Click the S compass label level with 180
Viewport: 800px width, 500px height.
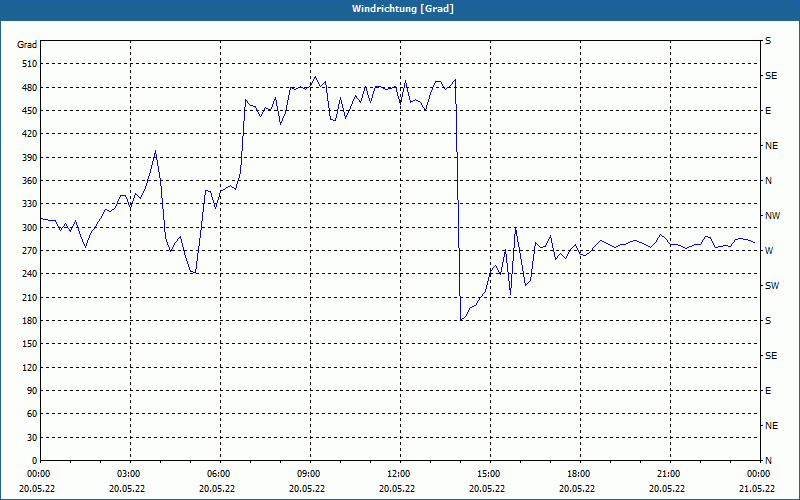click(x=768, y=321)
